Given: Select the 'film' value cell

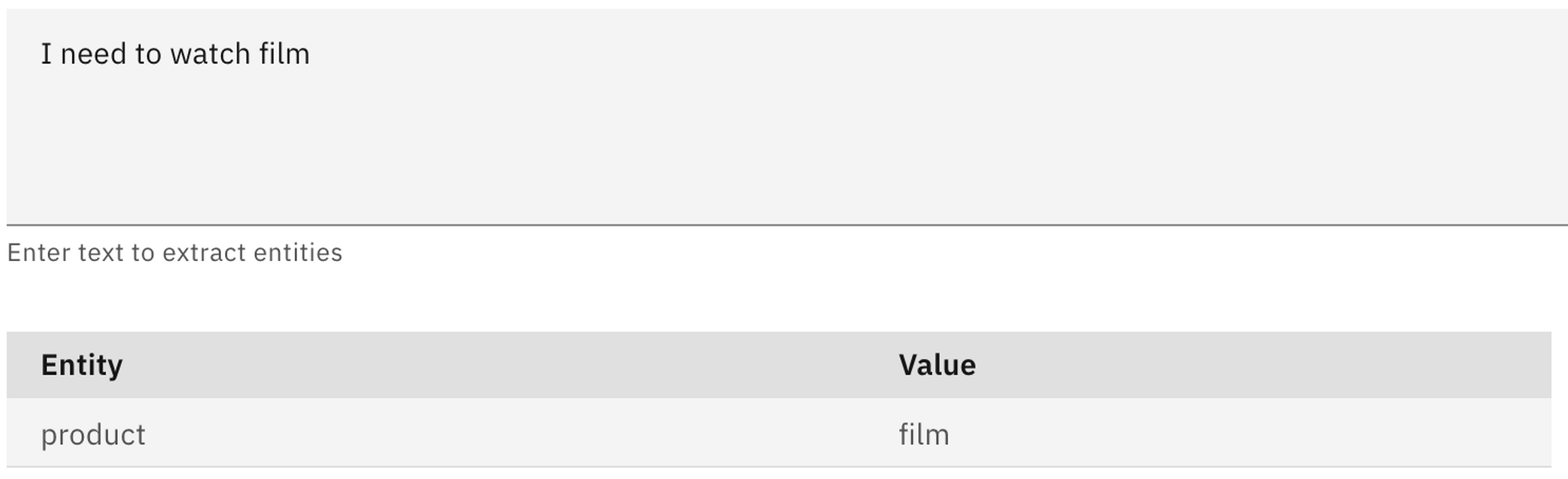Looking at the screenshot, I should [x=924, y=434].
